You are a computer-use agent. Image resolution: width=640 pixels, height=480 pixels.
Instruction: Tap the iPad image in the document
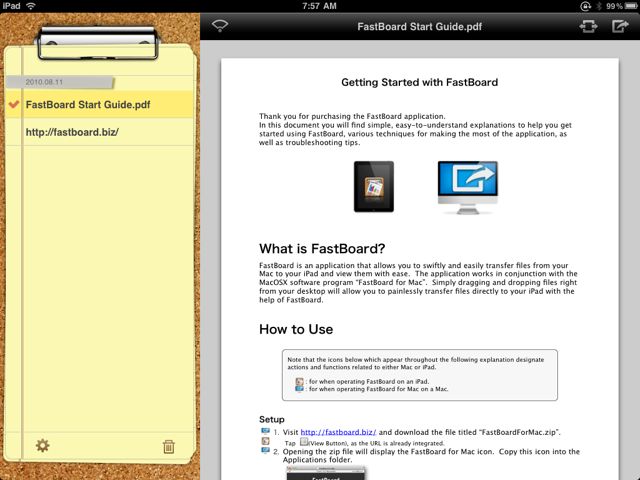click(x=374, y=187)
